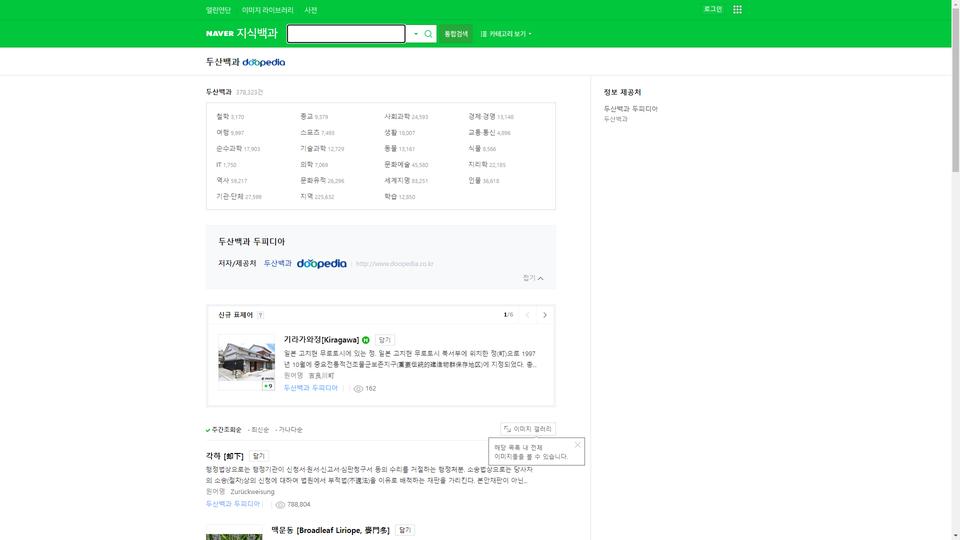Click 담기 button for 각하 entry
The width and height of the screenshot is (960, 540).
[259, 456]
